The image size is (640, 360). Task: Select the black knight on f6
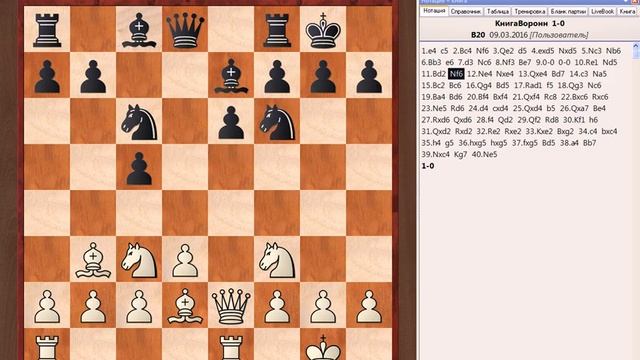coord(277,122)
